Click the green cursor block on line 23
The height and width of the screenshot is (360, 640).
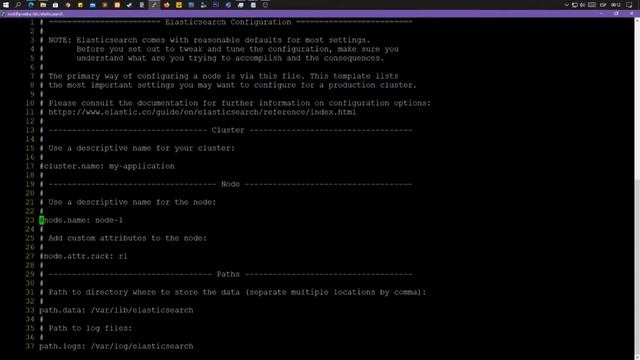[41, 220]
